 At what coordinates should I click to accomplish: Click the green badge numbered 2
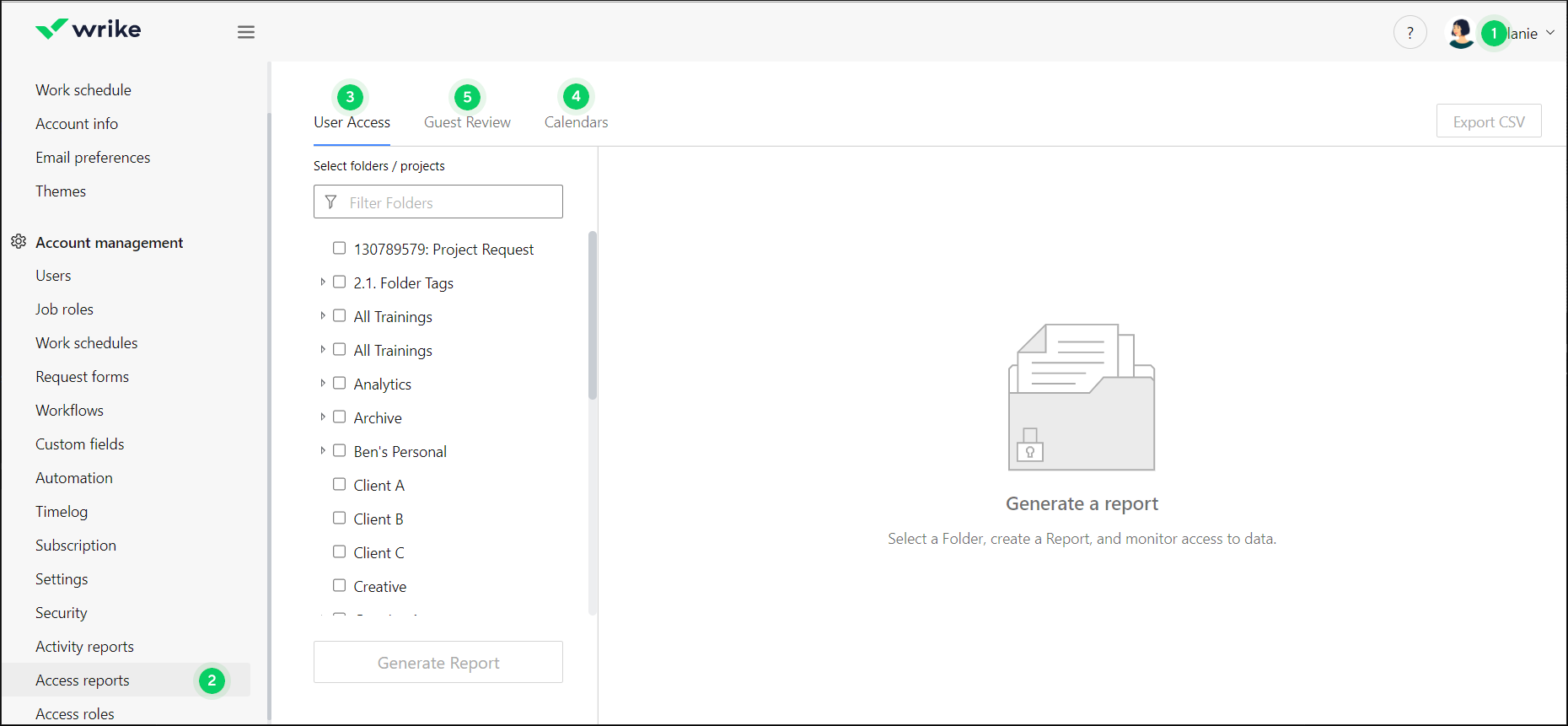(x=212, y=680)
